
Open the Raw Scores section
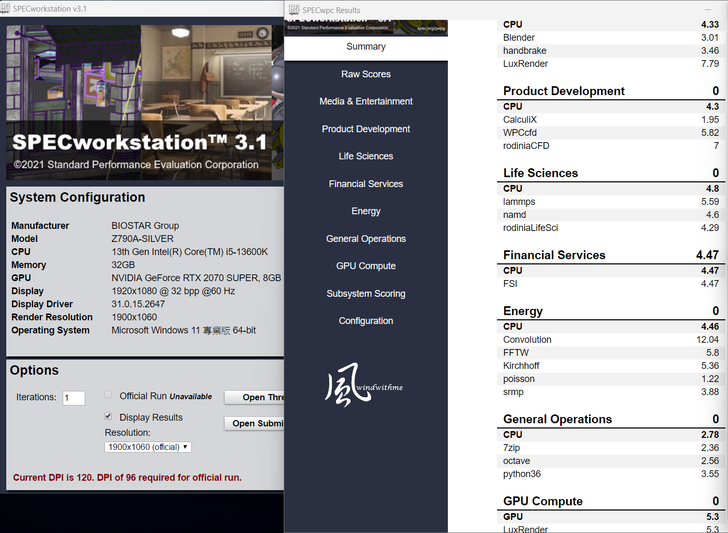366,74
